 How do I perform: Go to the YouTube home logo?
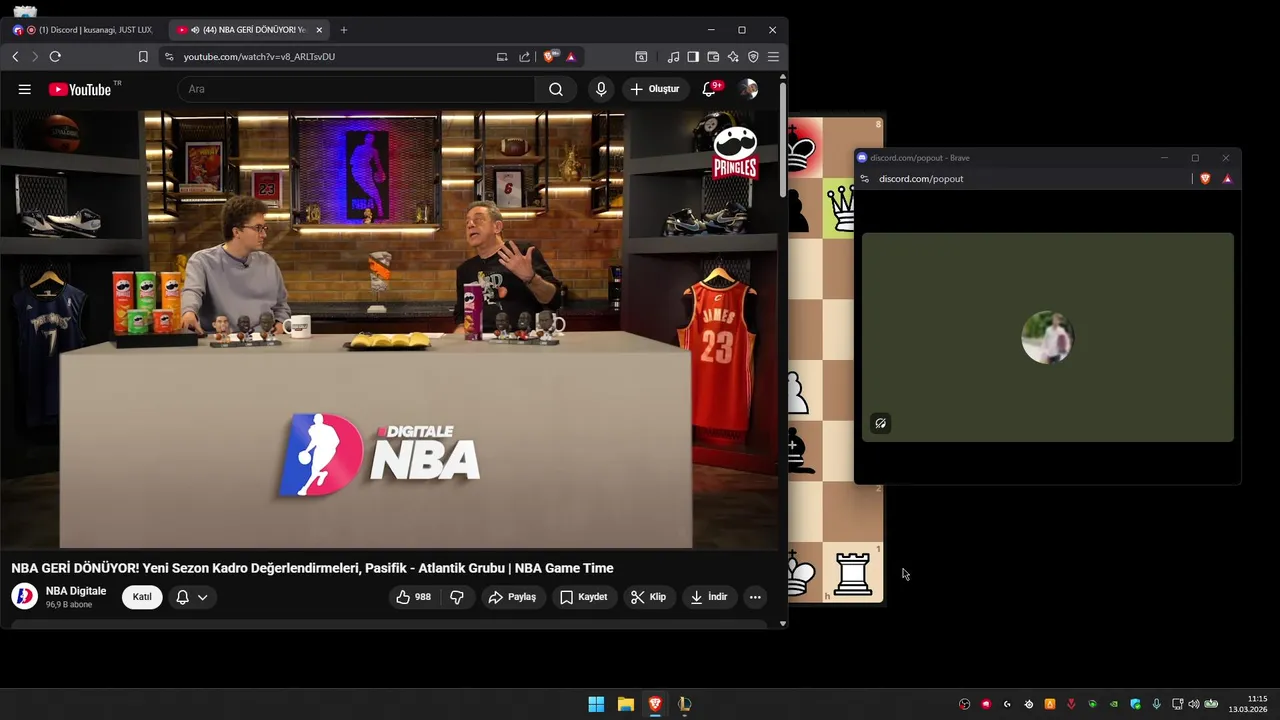point(80,89)
